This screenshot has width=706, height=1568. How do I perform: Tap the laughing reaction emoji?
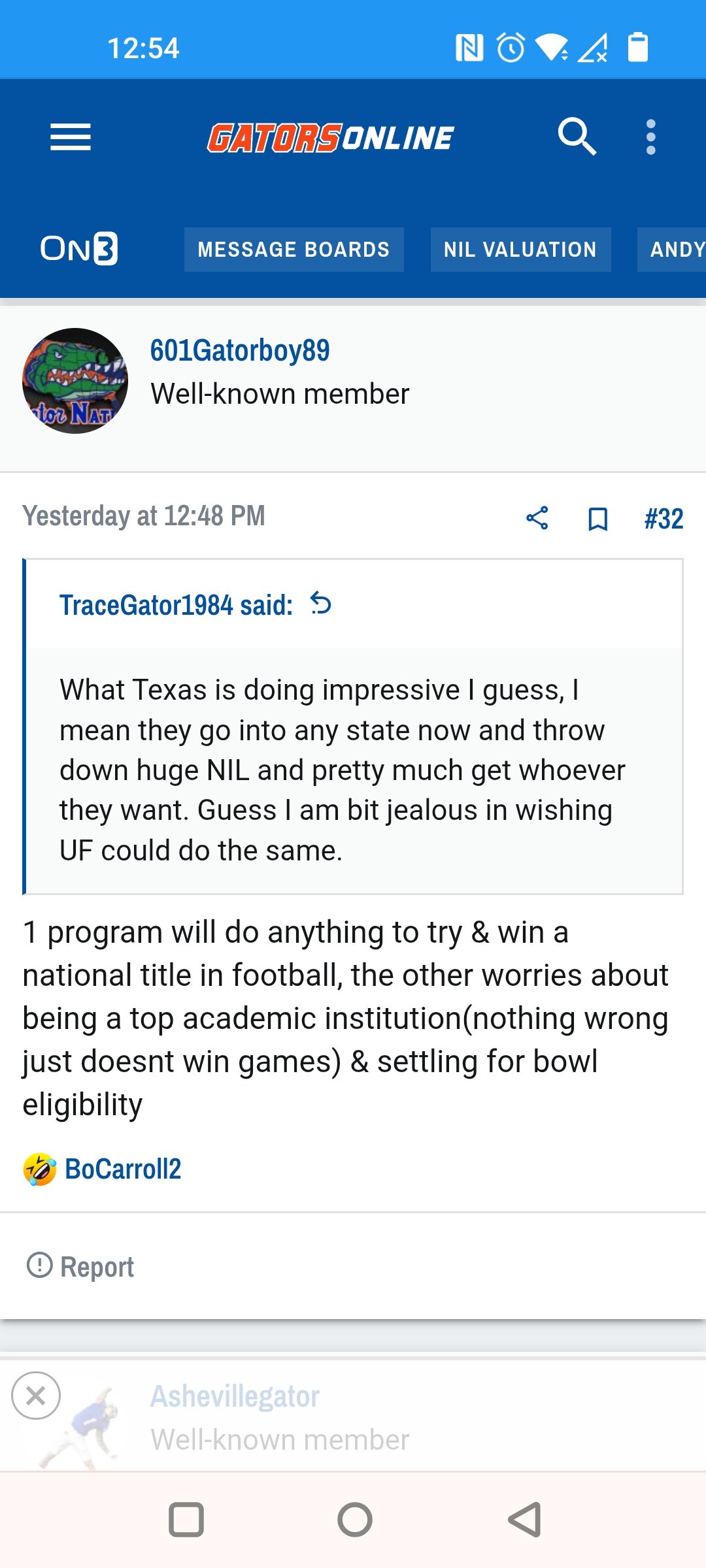click(40, 1169)
